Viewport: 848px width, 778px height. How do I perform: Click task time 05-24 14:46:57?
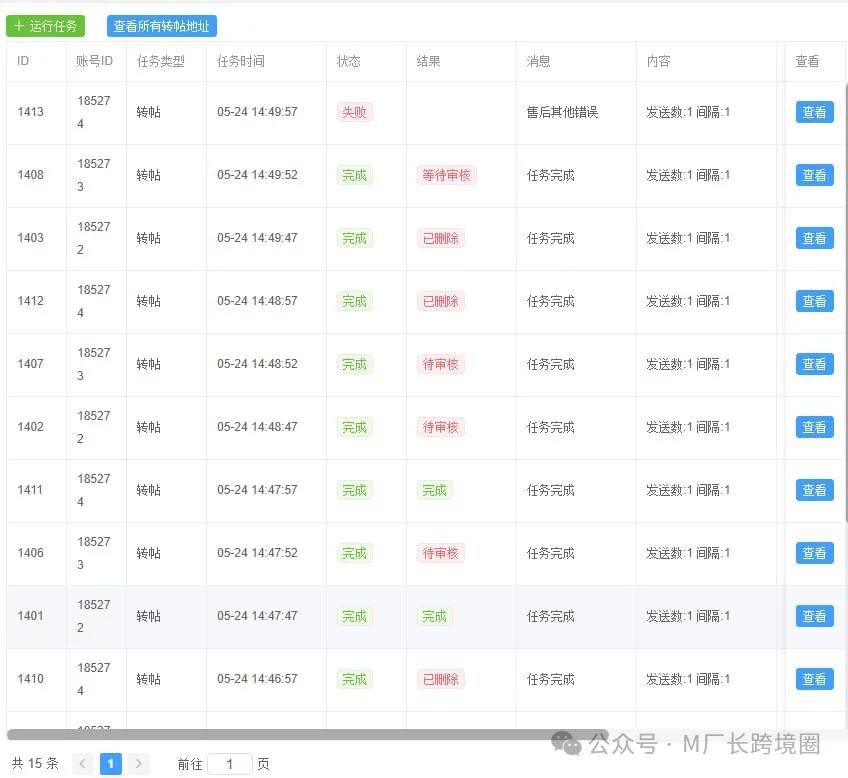click(257, 679)
